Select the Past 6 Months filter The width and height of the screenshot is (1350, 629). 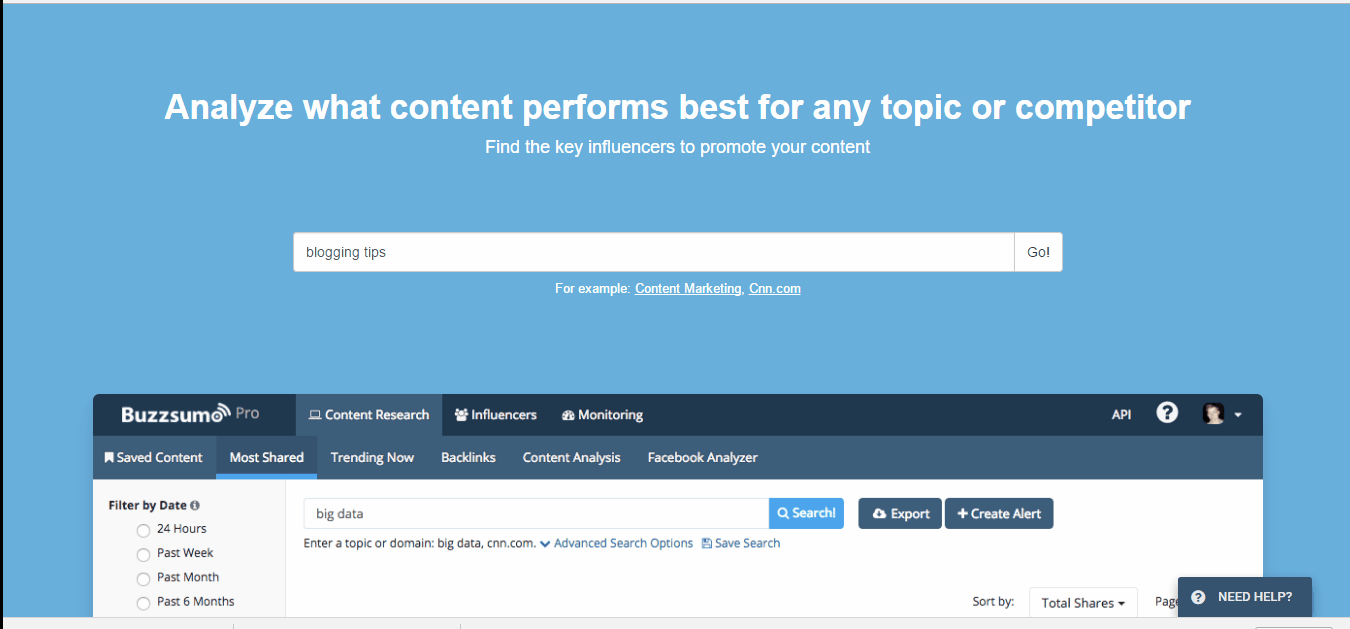(143, 601)
